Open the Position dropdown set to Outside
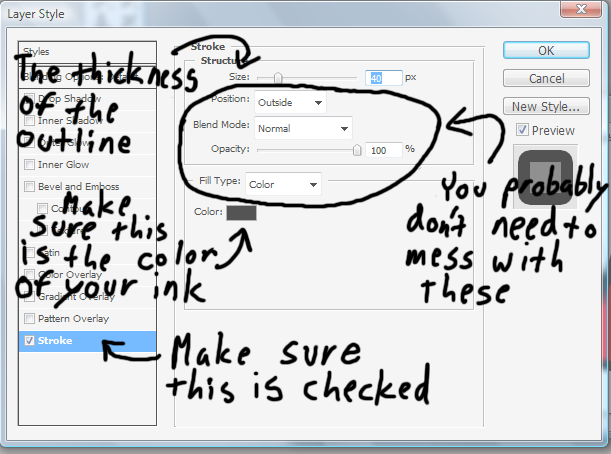The image size is (611, 454). [291, 102]
